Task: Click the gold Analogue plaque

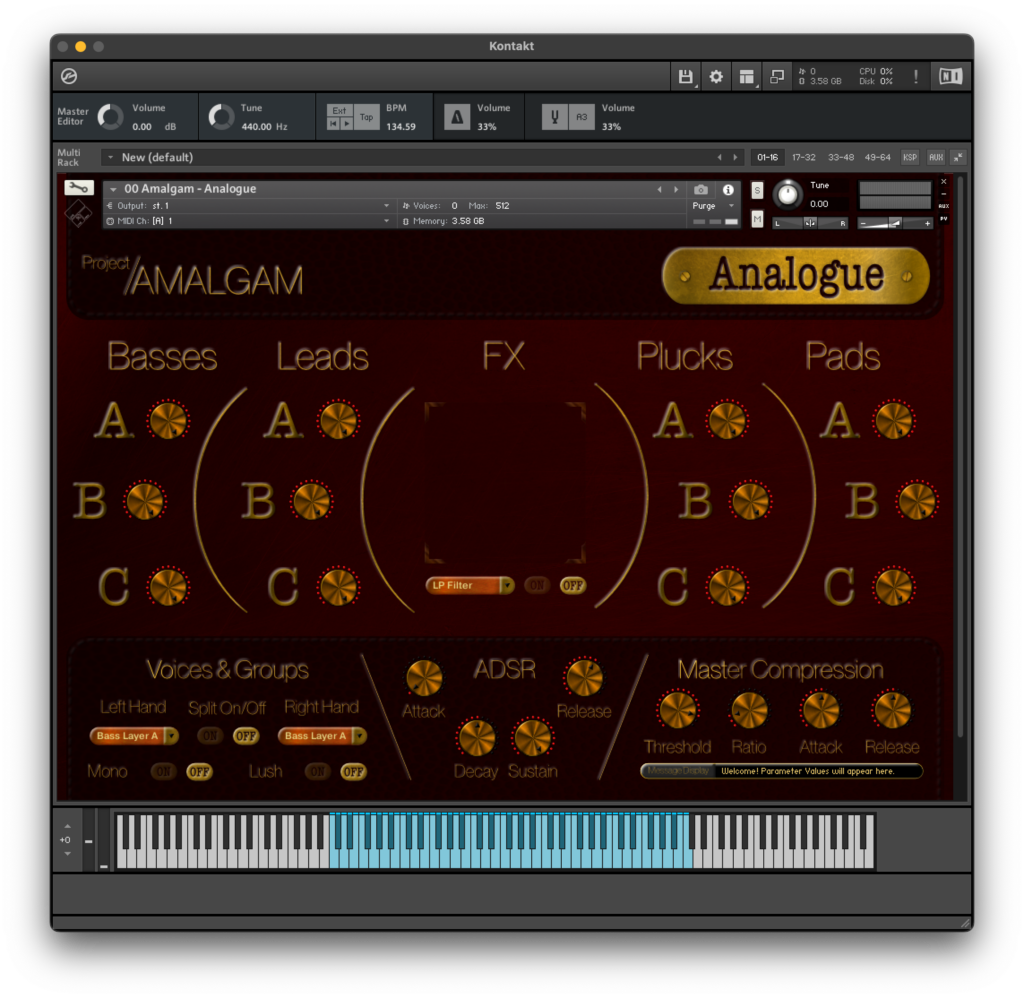Action: pyautogui.click(x=796, y=275)
